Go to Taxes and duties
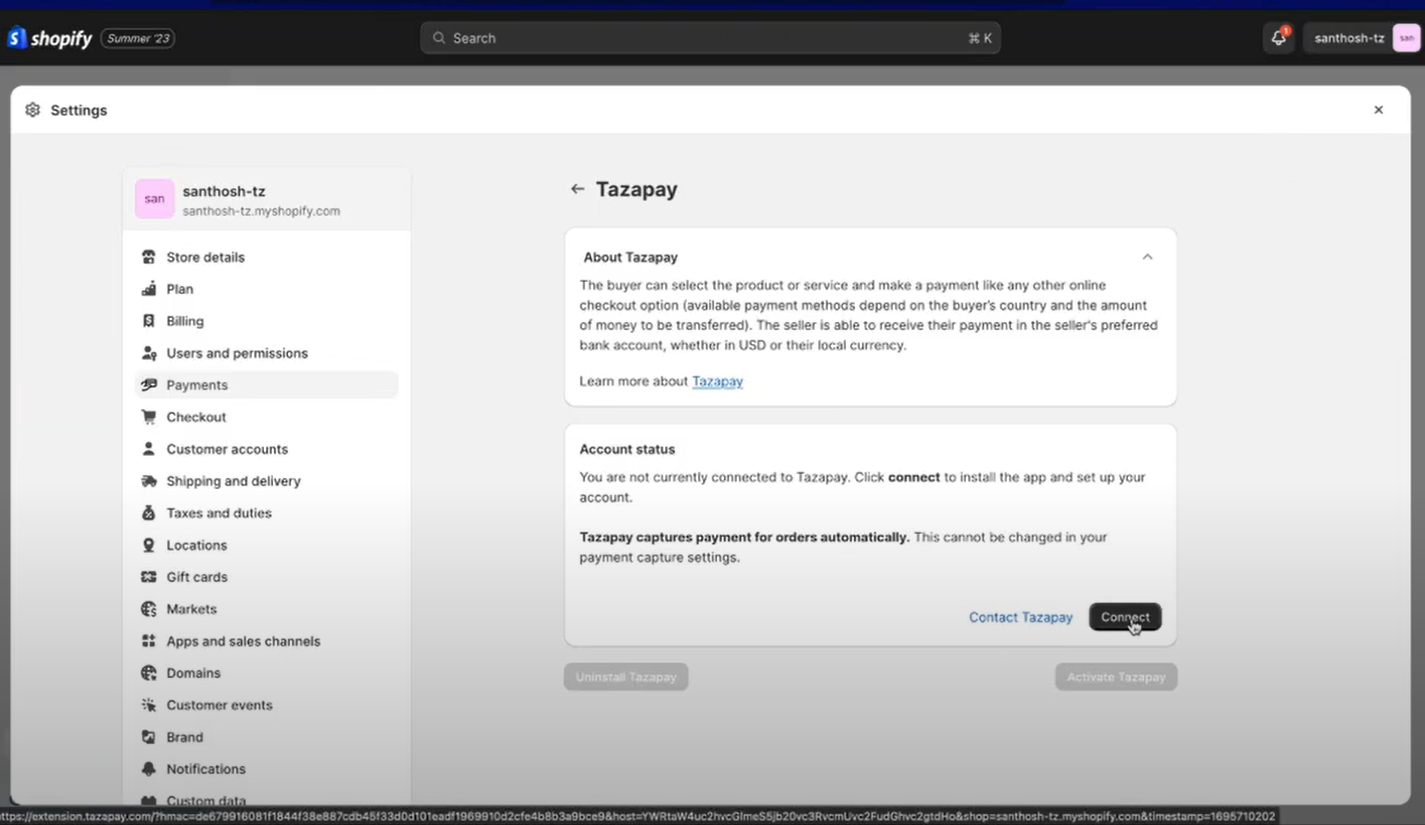Image resolution: width=1425 pixels, height=825 pixels. tap(266, 513)
